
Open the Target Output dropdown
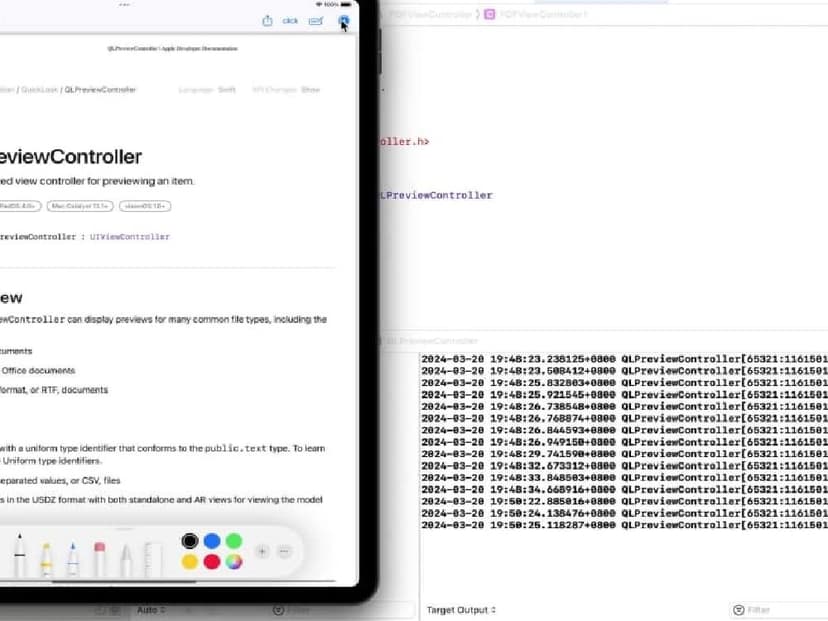tap(461, 610)
